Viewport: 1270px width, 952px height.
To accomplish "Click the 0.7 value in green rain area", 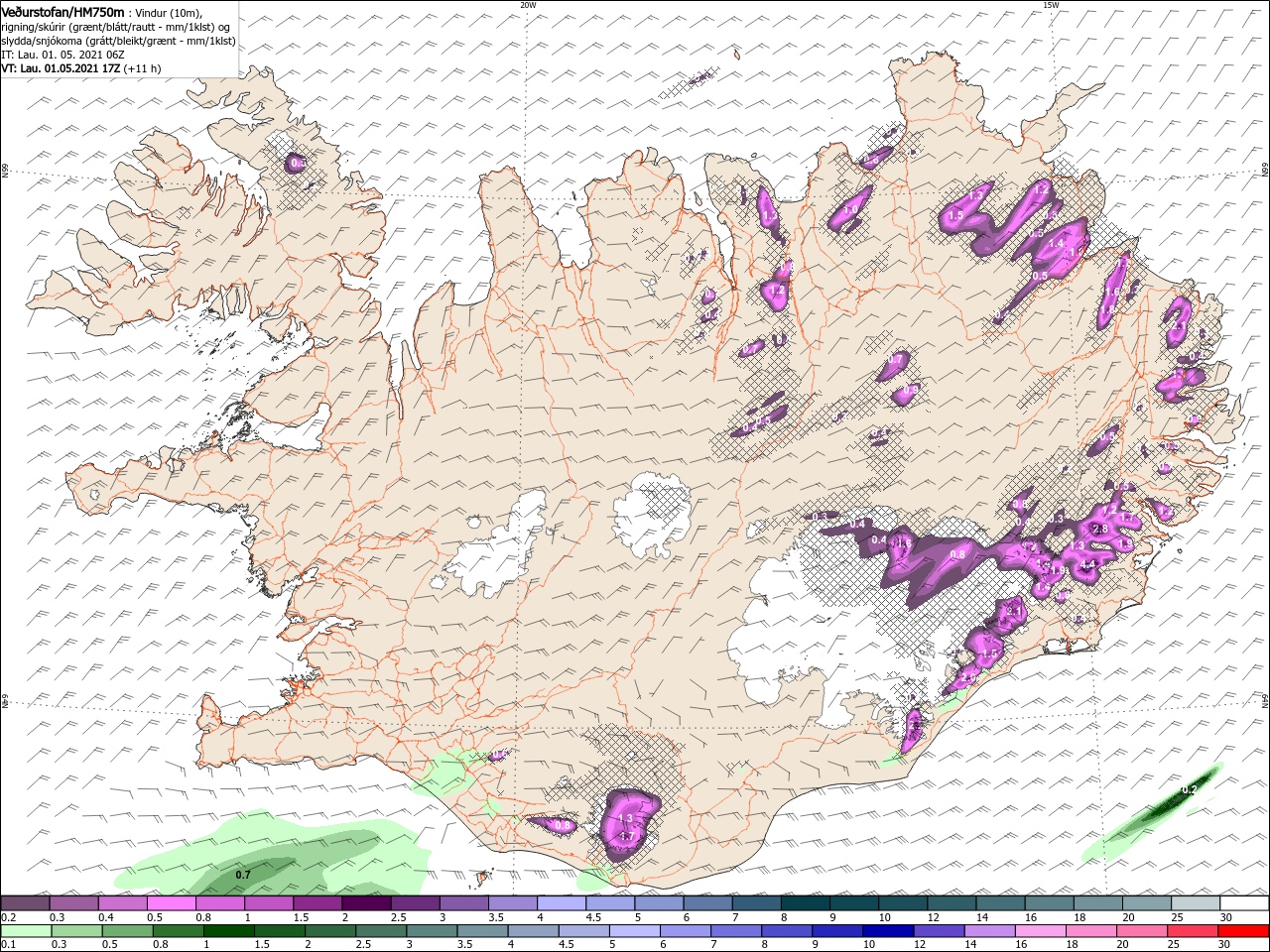I will pyautogui.click(x=242, y=875).
